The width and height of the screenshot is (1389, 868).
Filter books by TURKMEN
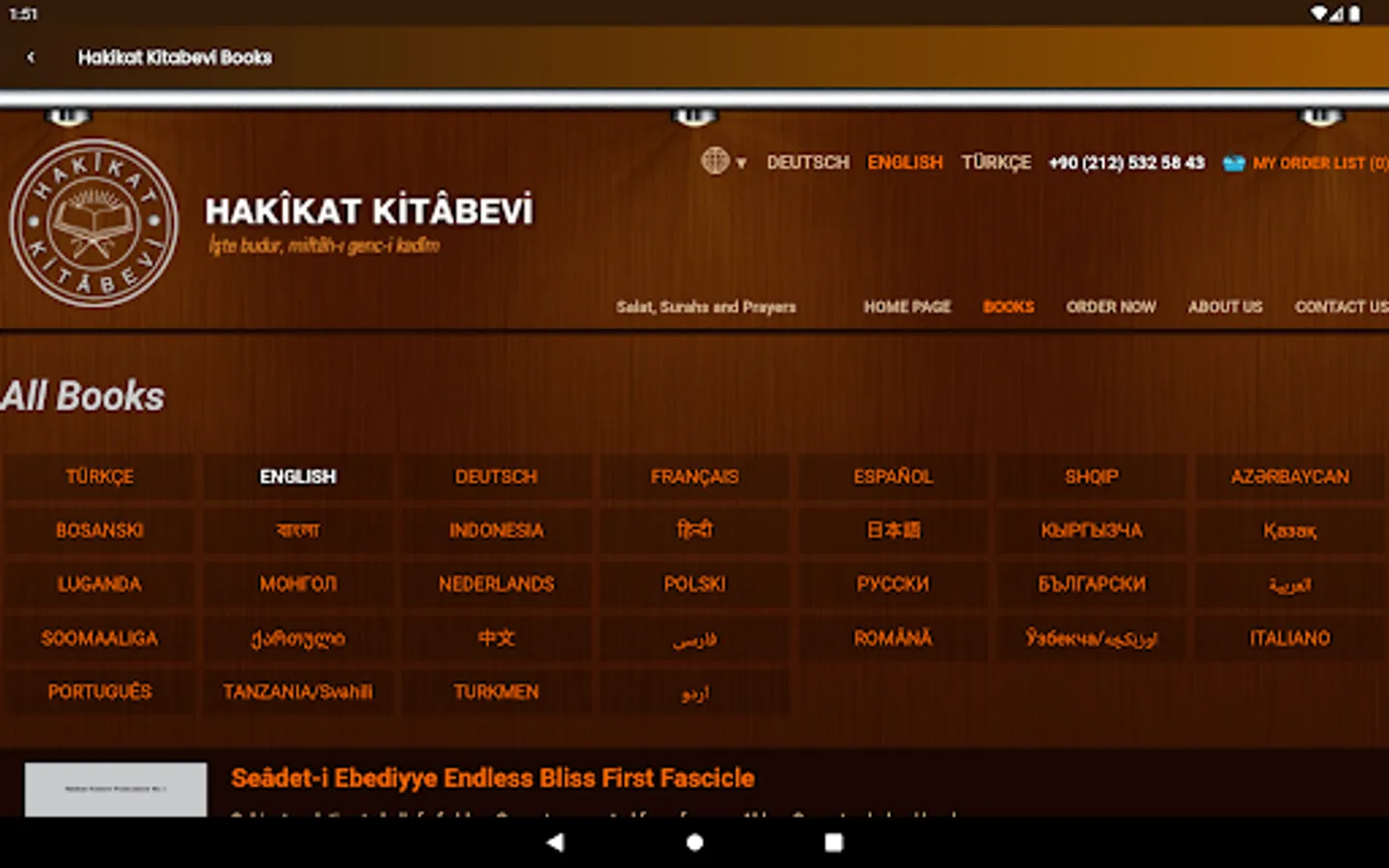tap(496, 692)
